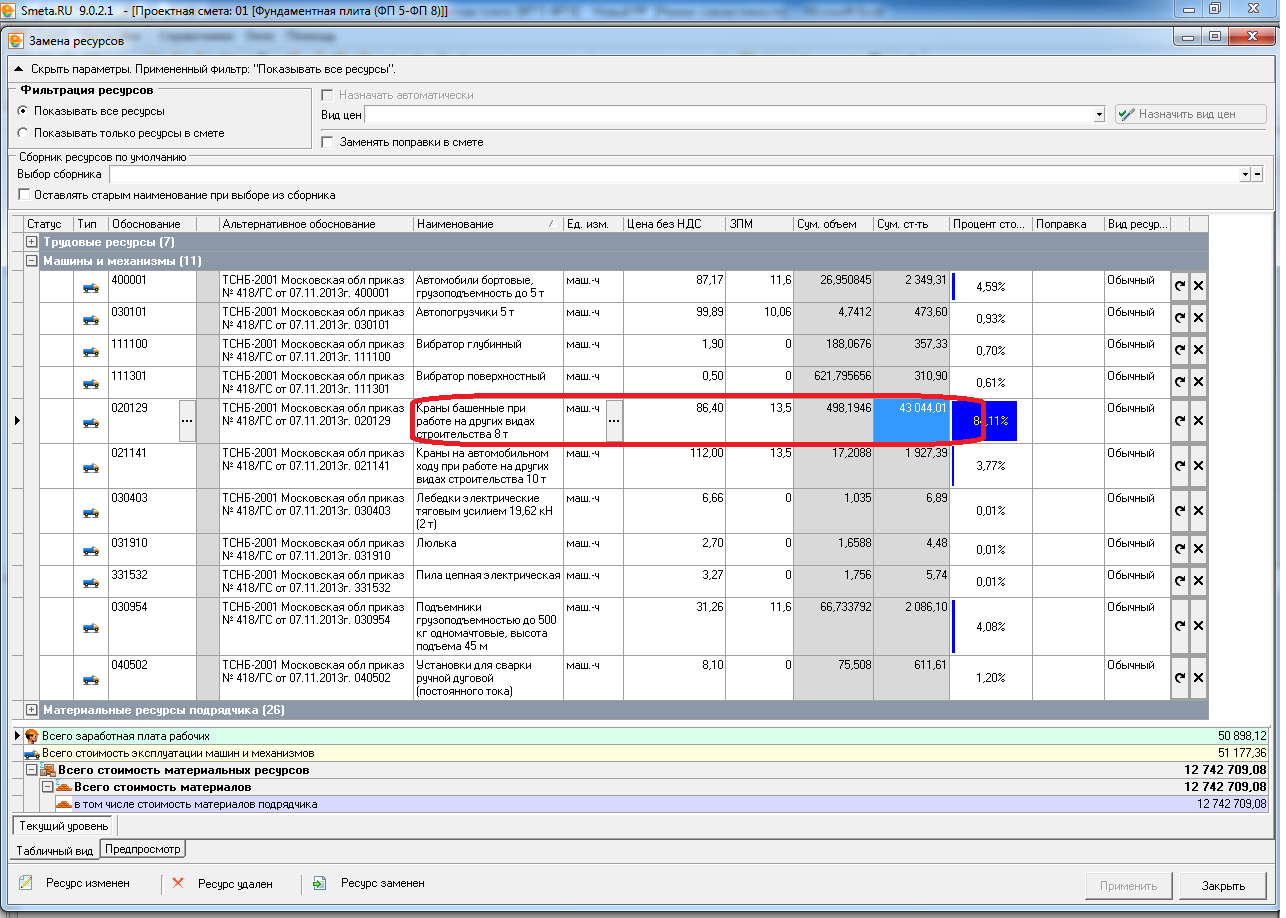Delete resource 400001 with its X icon
The width and height of the screenshot is (1286, 918).
point(1198,286)
